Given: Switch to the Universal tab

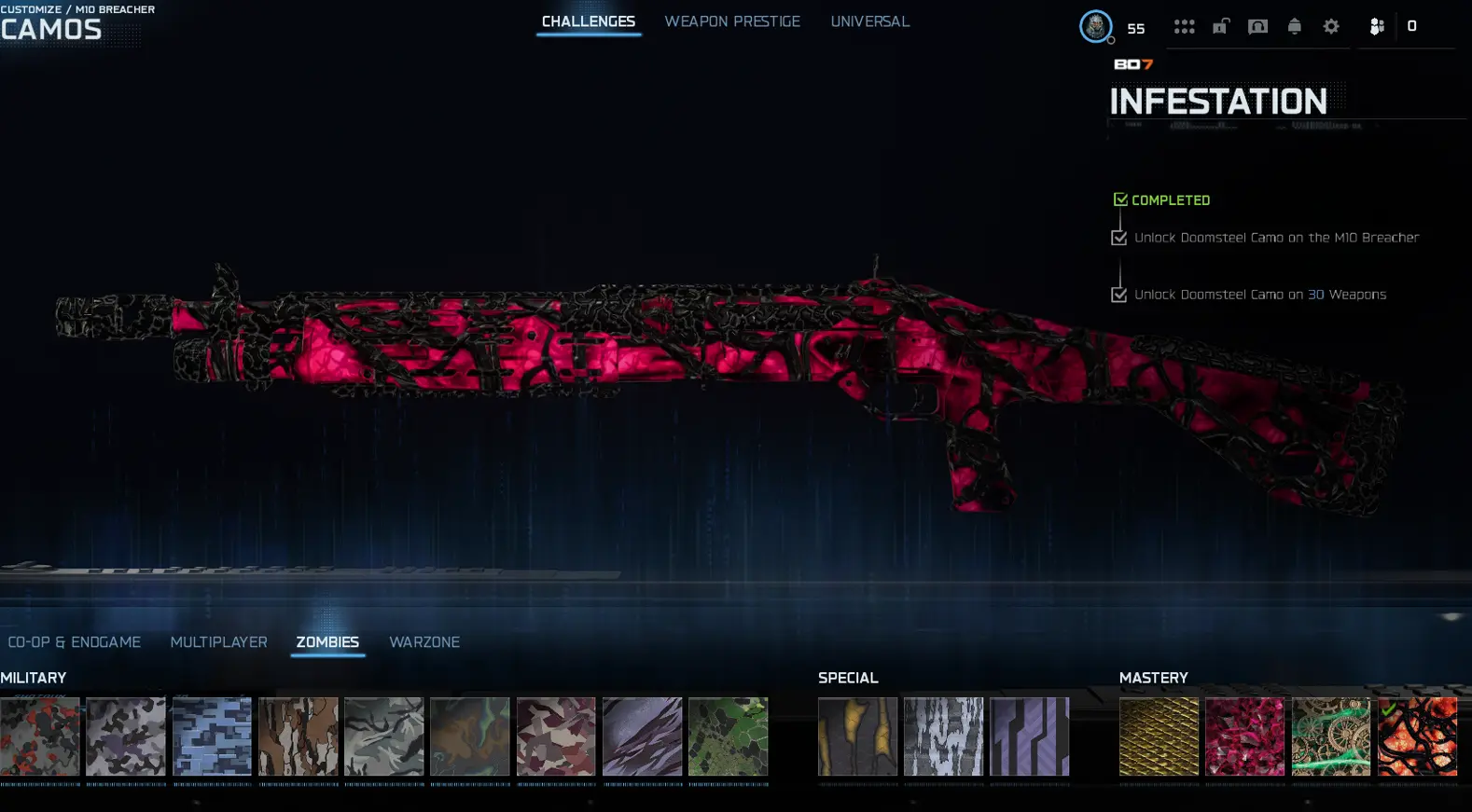Looking at the screenshot, I should 870,21.
